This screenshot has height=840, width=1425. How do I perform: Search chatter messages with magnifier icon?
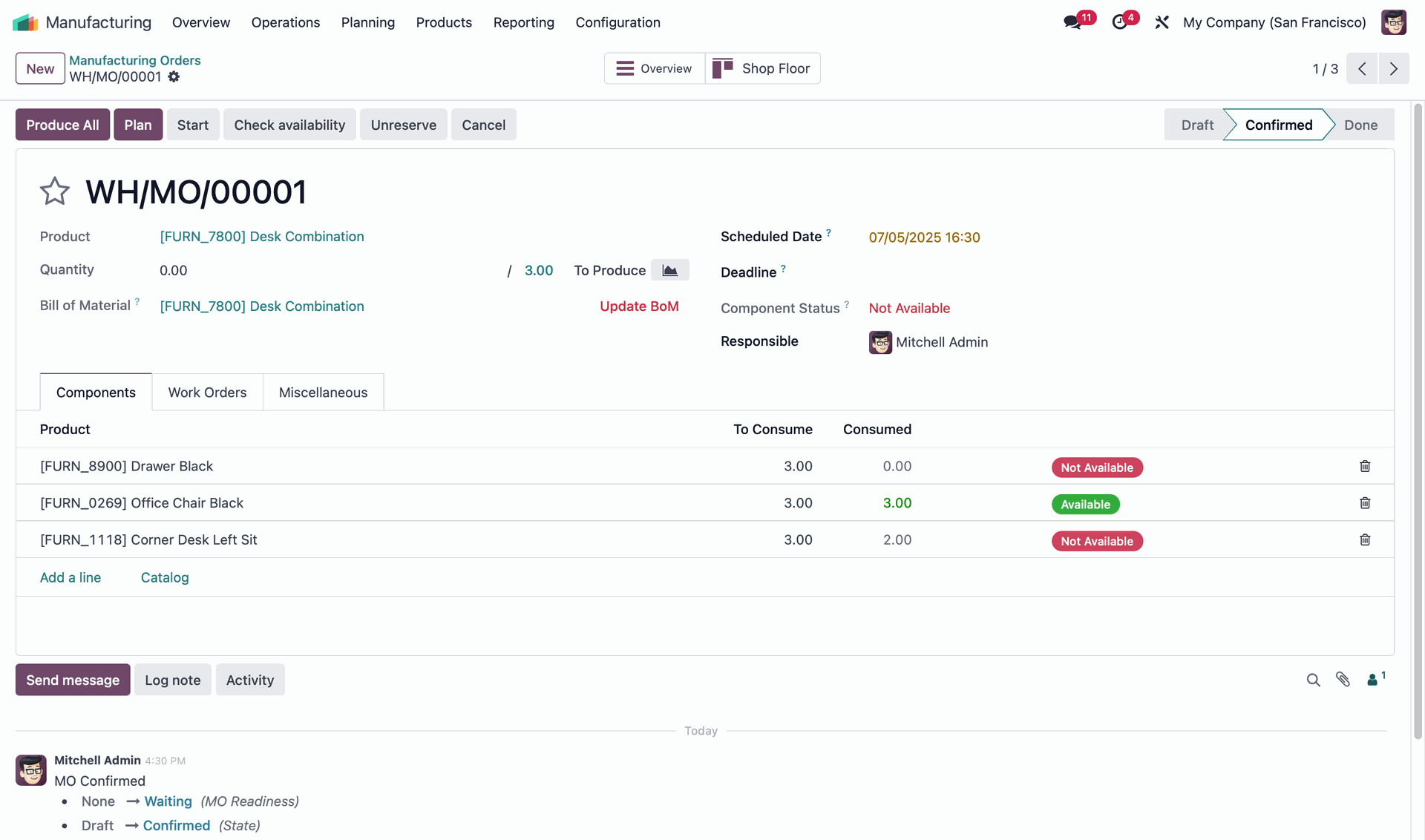1313,680
